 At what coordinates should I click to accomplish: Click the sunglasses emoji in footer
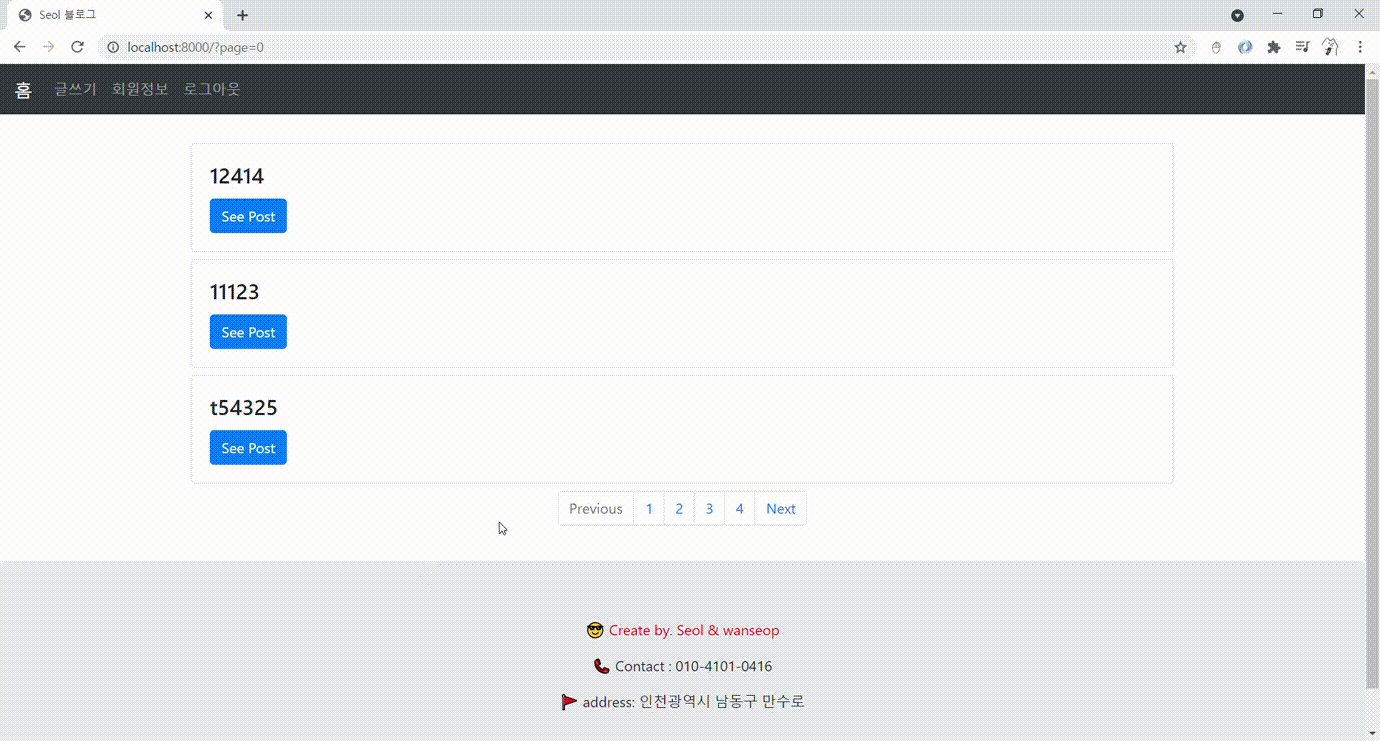tap(595, 630)
